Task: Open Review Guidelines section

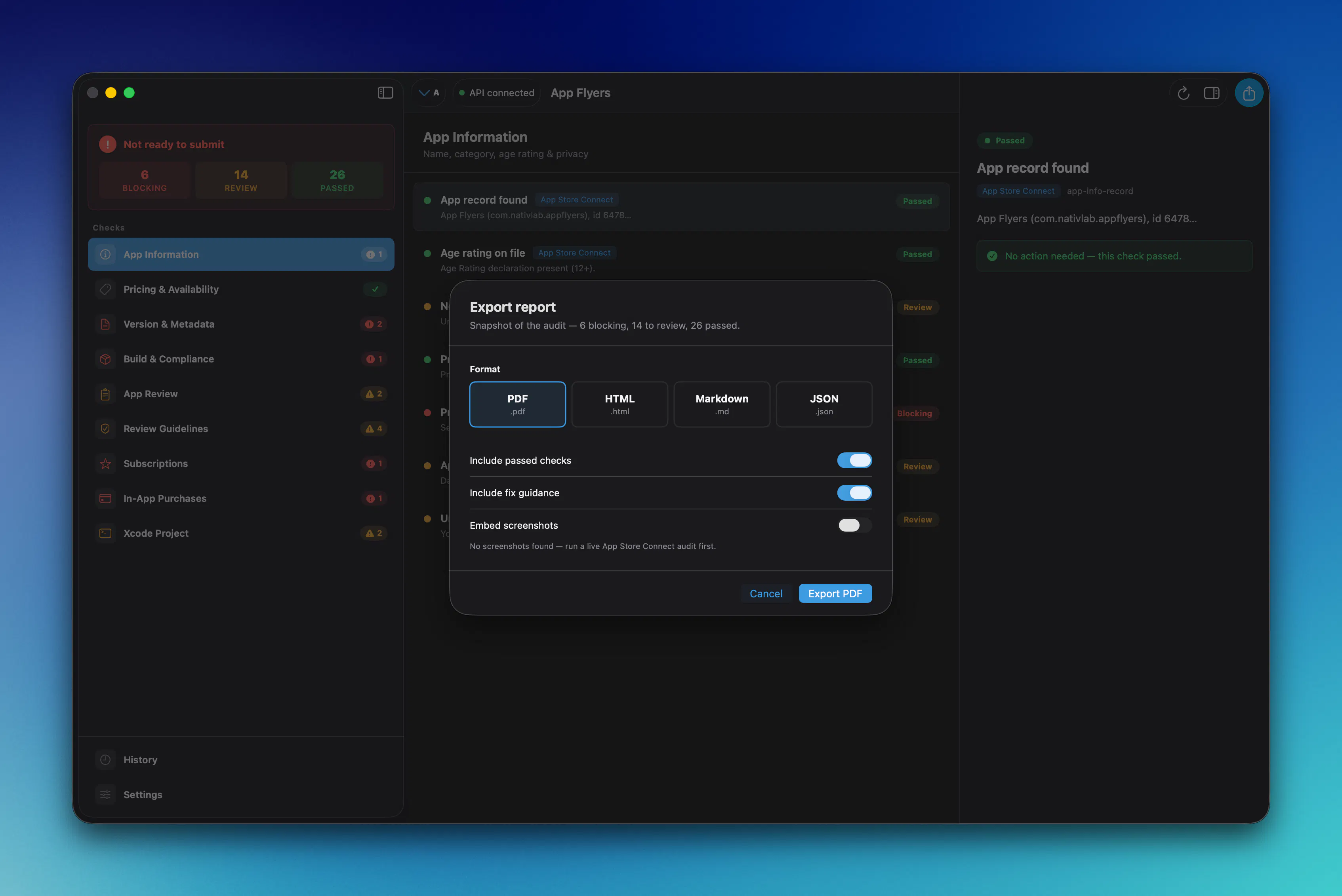Action: pos(241,429)
